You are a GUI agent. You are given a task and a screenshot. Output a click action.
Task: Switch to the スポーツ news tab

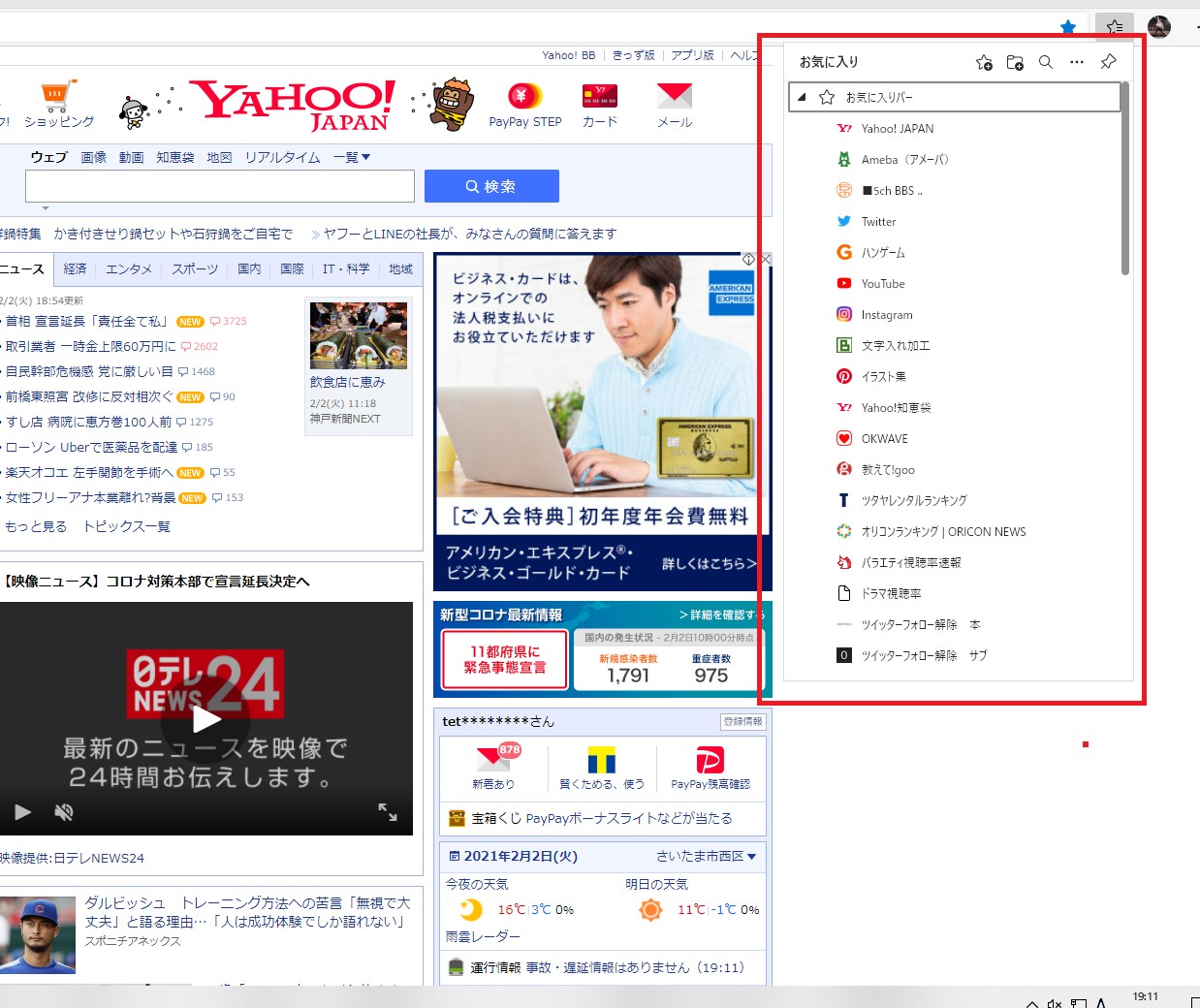point(195,269)
